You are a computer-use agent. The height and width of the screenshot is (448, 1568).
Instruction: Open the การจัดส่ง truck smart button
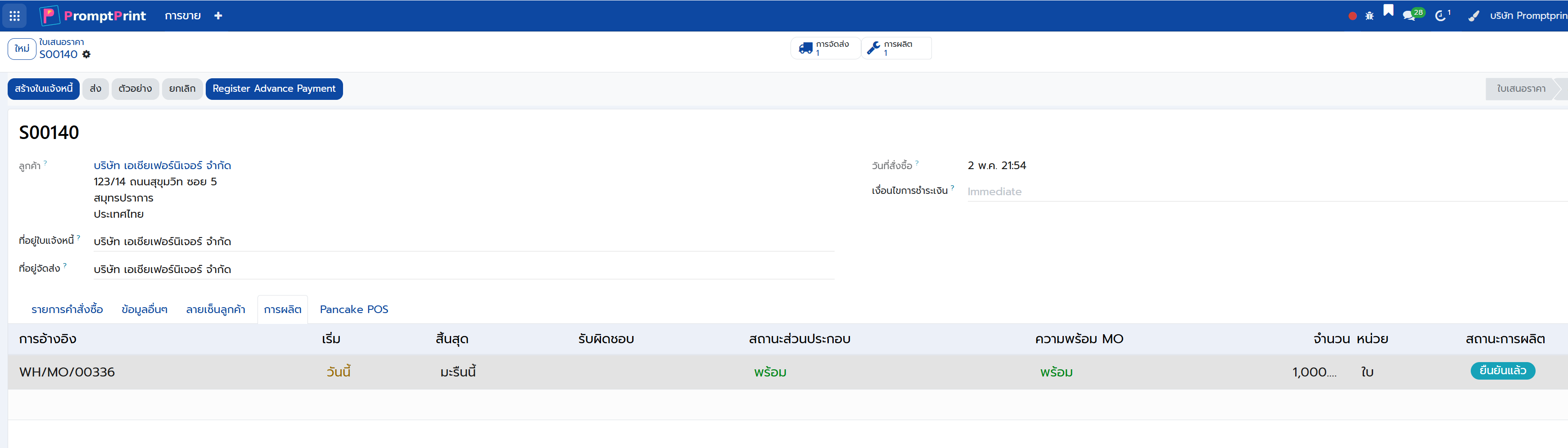click(825, 48)
